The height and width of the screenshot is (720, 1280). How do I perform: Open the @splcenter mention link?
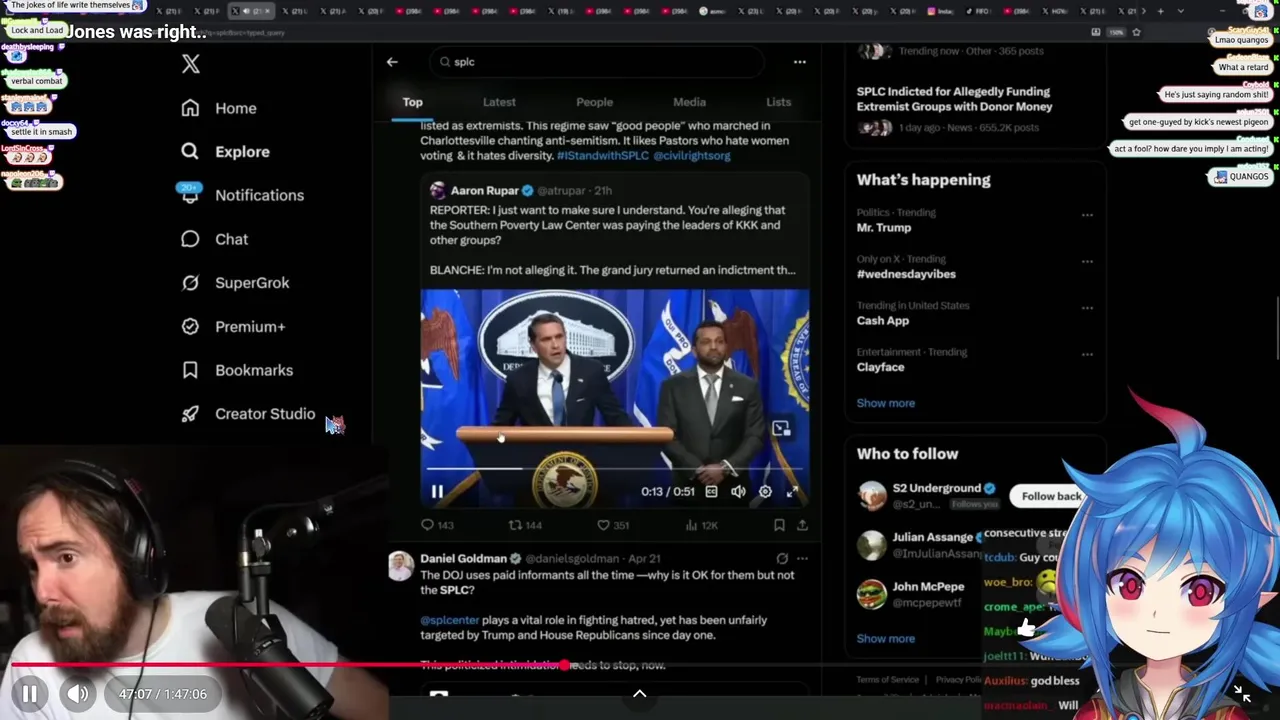point(449,620)
